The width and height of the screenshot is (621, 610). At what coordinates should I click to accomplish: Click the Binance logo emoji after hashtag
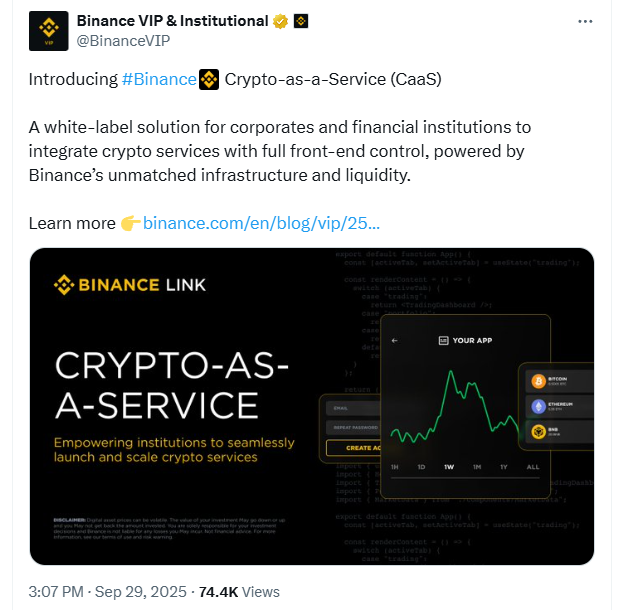pyautogui.click(x=209, y=80)
